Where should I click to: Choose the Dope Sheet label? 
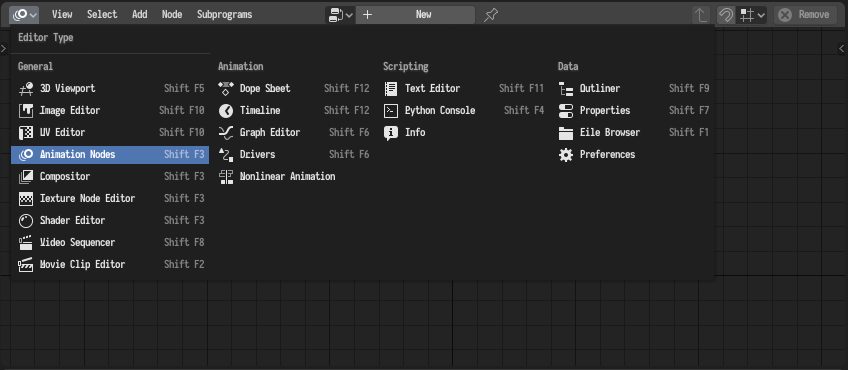coord(265,89)
